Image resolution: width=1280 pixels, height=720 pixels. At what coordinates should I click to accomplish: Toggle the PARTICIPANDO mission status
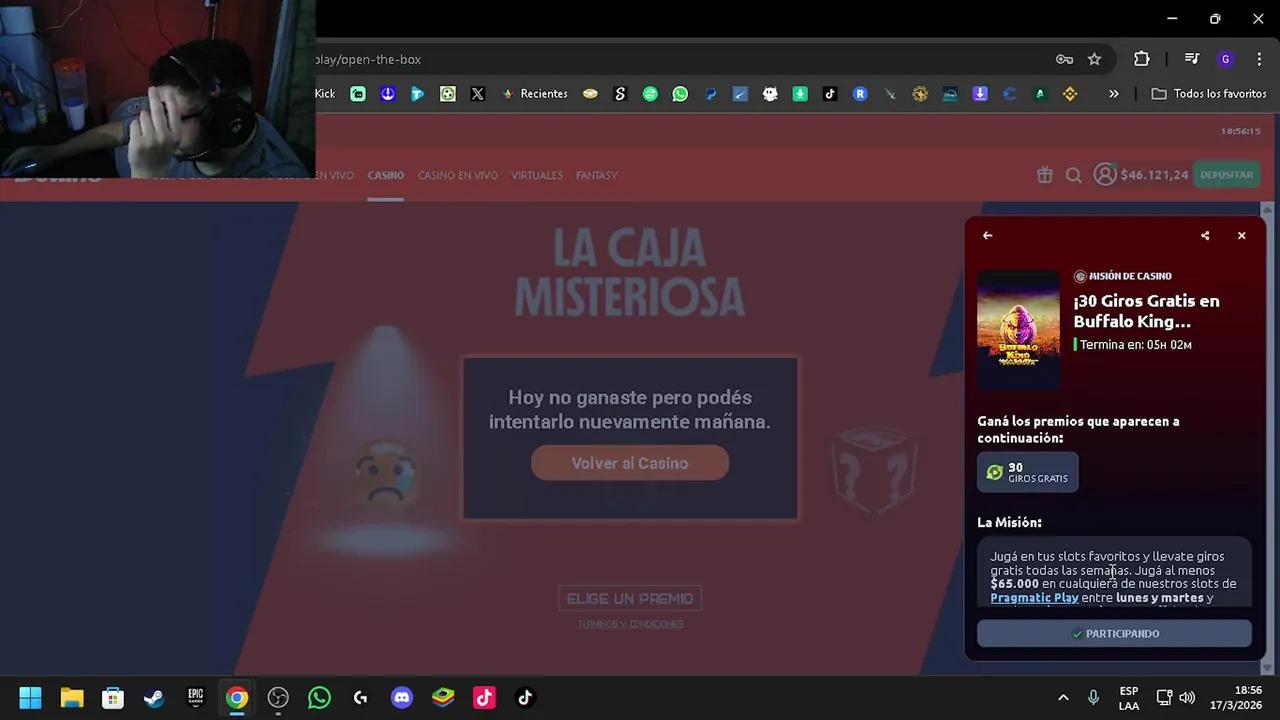[x=1114, y=633]
